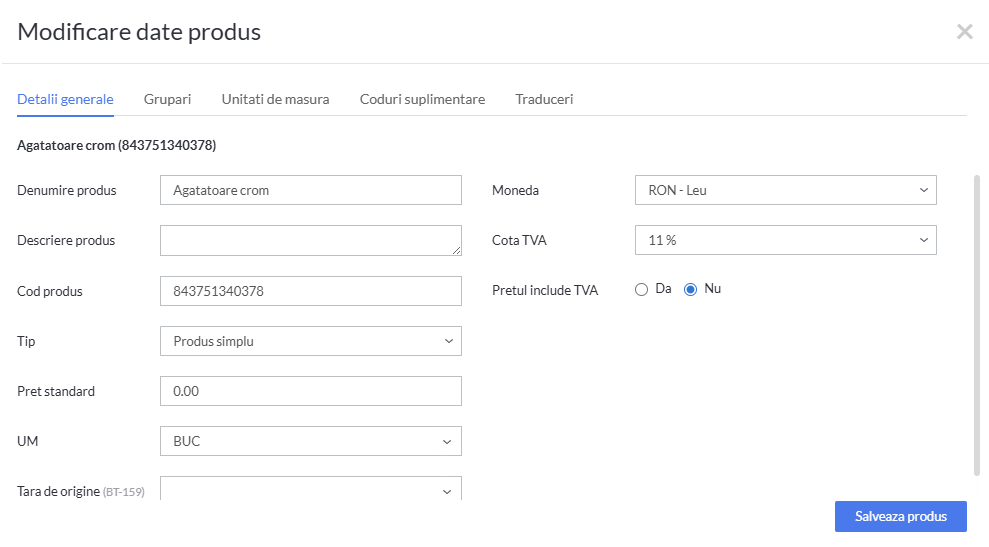
Task: Go to the Coduri suplimentare tab
Action: coord(422,99)
